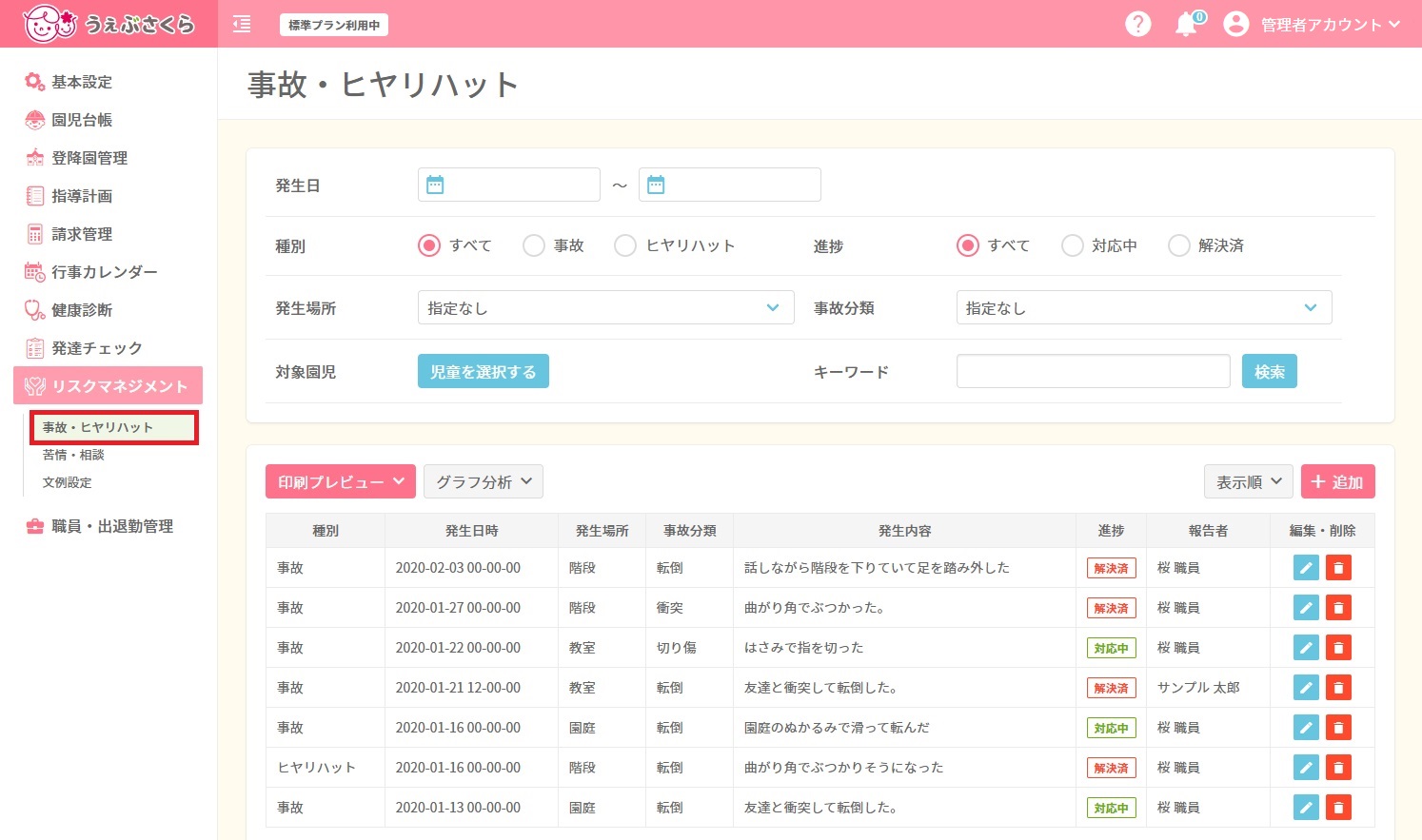Click the 標準プラン利用中 badge
This screenshot has height=840, width=1422.
(334, 25)
